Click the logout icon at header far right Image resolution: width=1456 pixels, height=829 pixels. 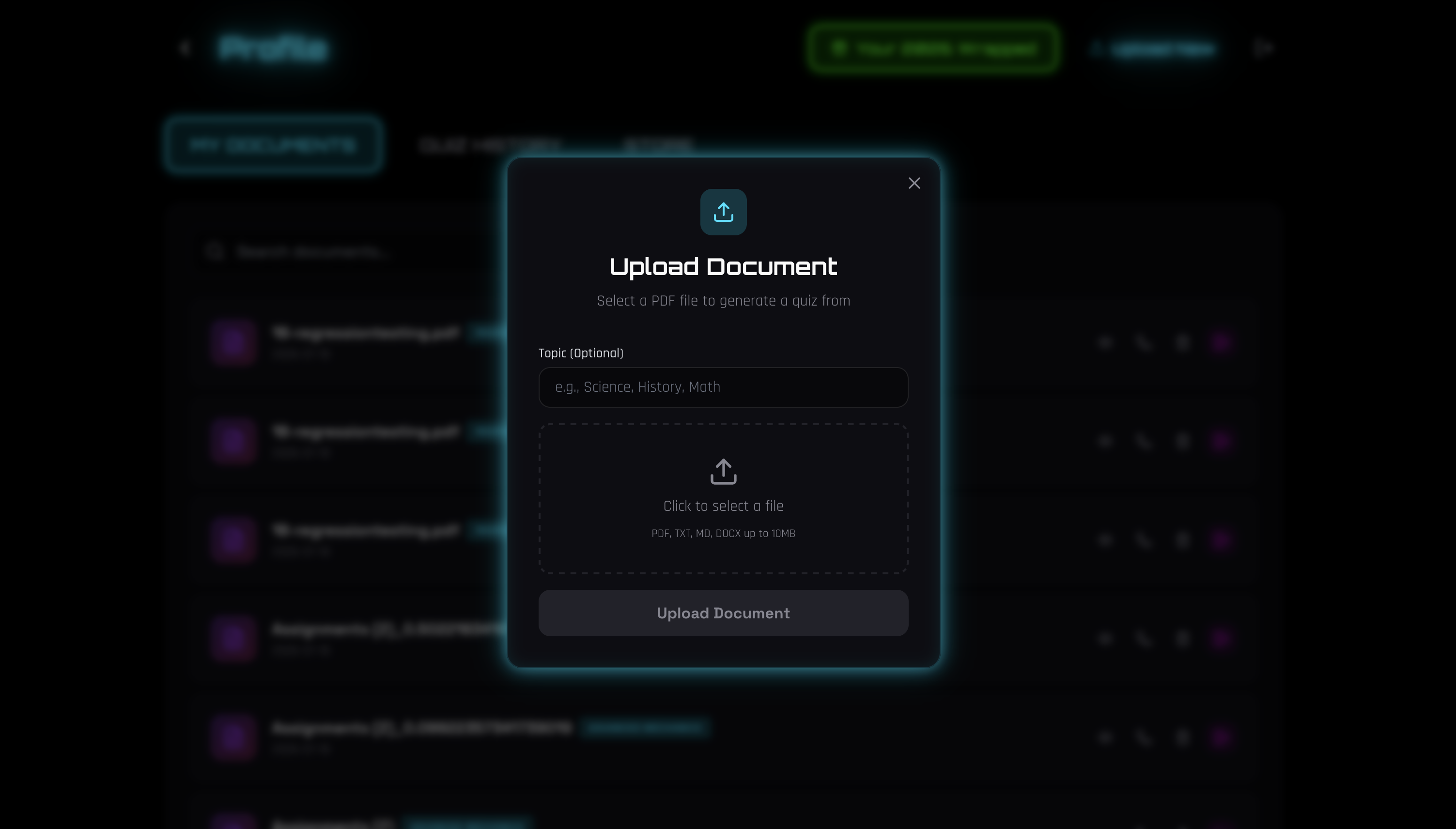[x=1263, y=48]
